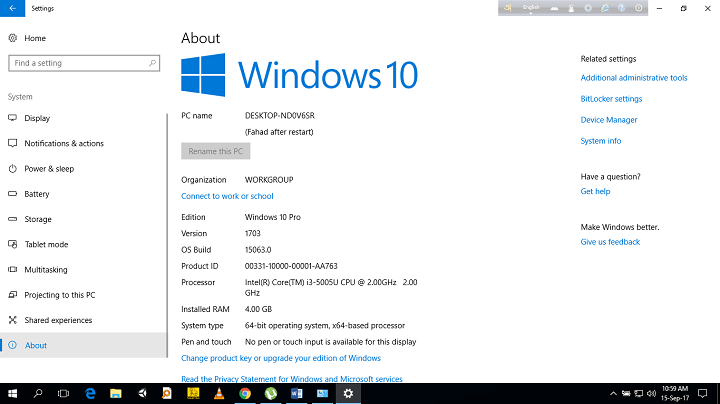Click the script-letter icon in floating toolbar
This screenshot has width=720, height=404.
(508, 8)
